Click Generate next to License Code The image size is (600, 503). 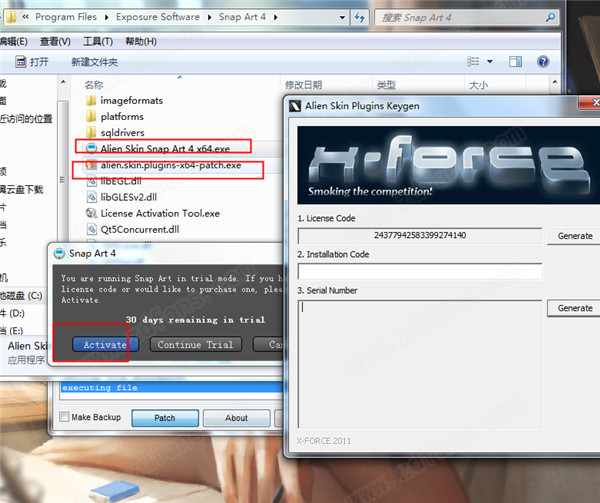(x=574, y=236)
